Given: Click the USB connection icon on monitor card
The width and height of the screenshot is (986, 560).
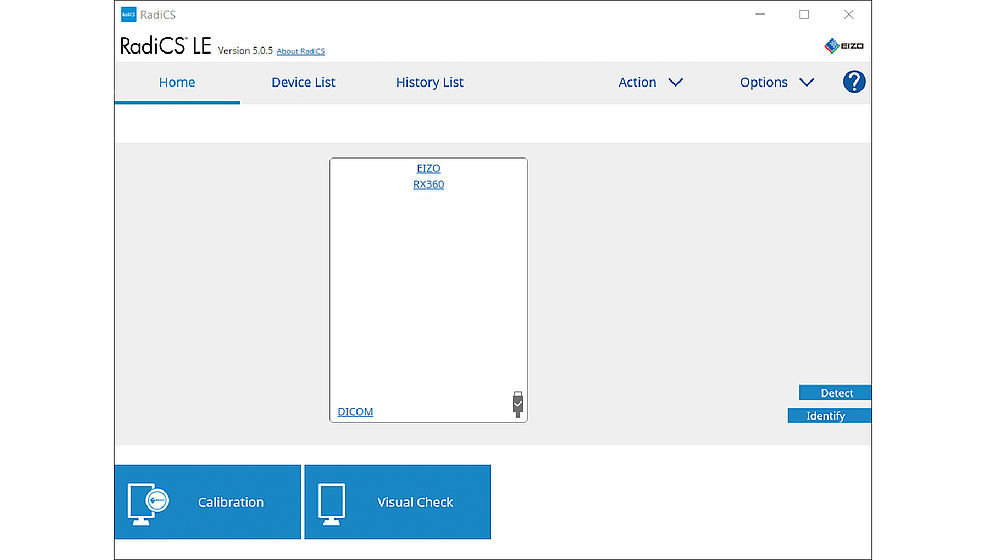Looking at the screenshot, I should (517, 404).
